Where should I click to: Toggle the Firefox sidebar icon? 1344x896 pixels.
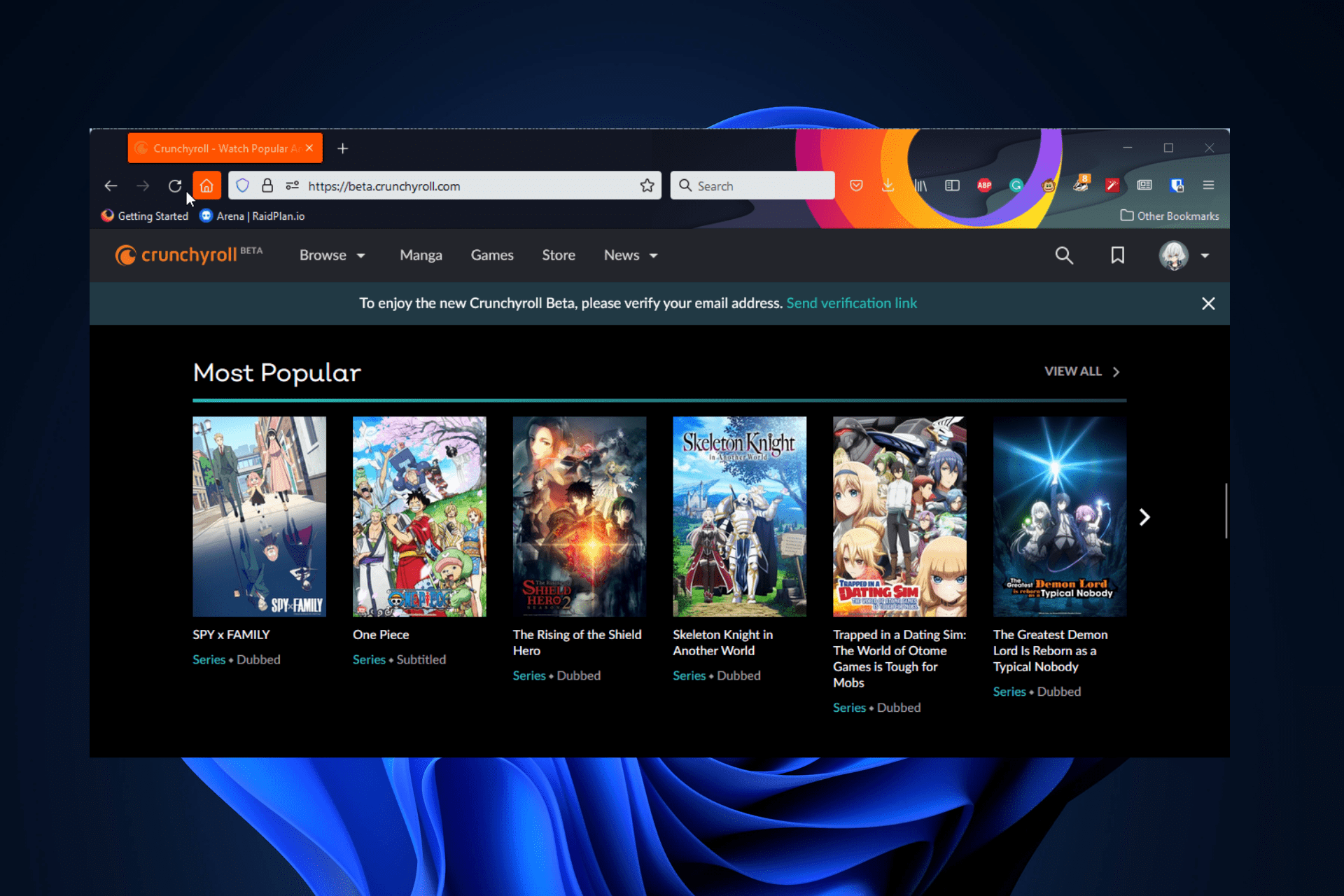coord(952,185)
